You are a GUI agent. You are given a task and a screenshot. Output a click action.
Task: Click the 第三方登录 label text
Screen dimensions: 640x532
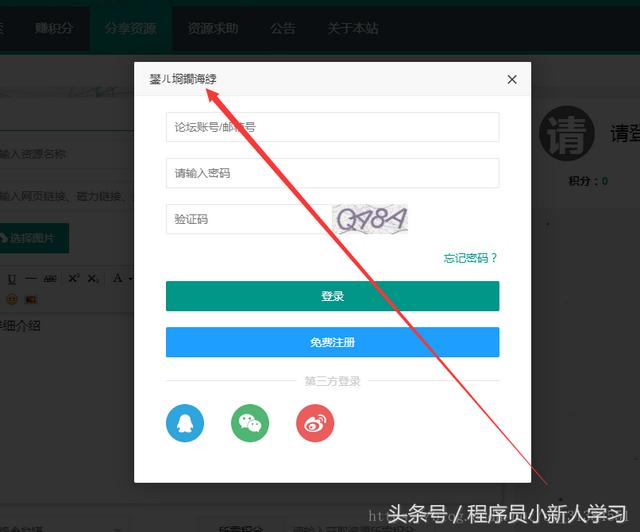[332, 381]
